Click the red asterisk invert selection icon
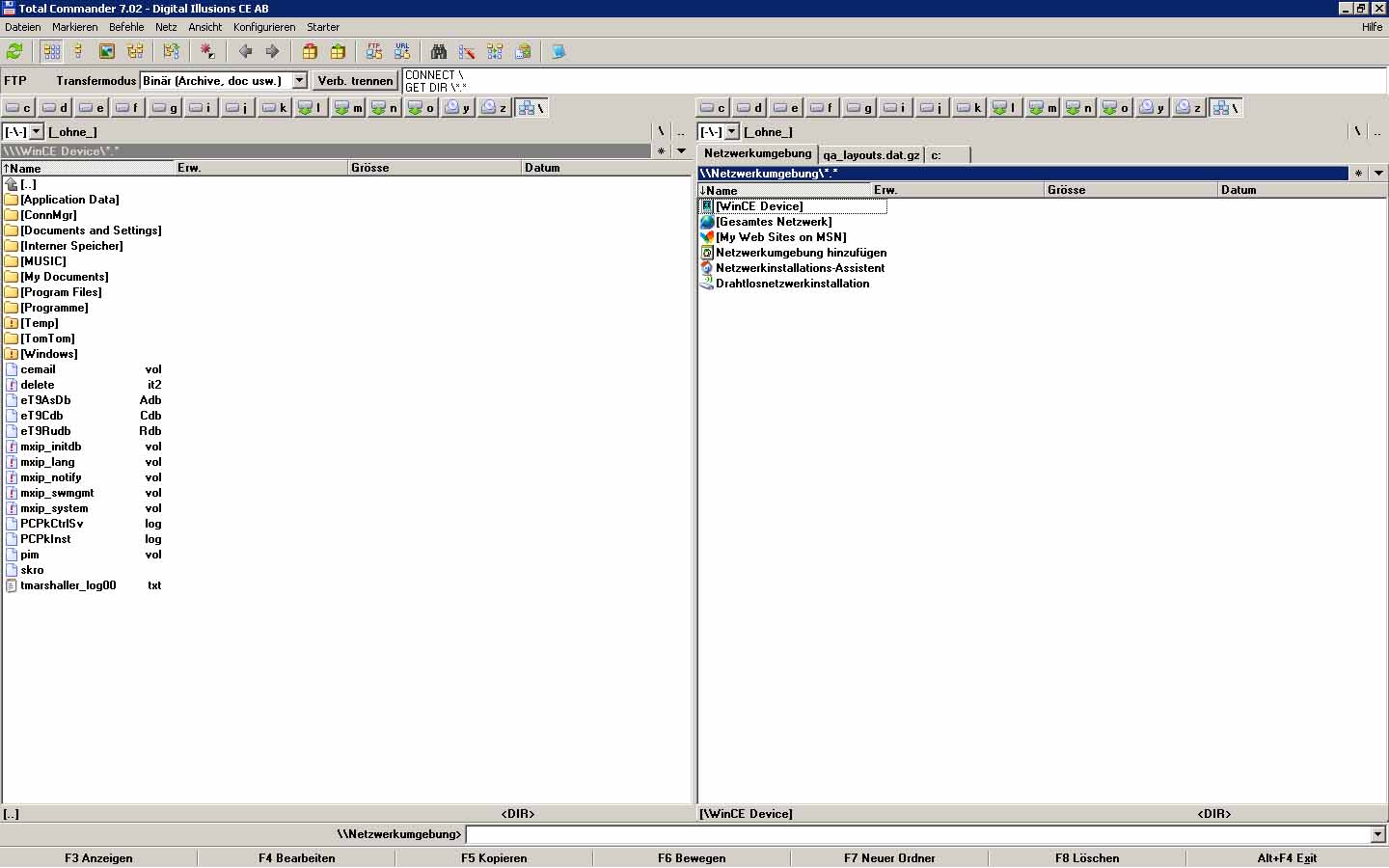The image size is (1389, 868). pos(207,51)
